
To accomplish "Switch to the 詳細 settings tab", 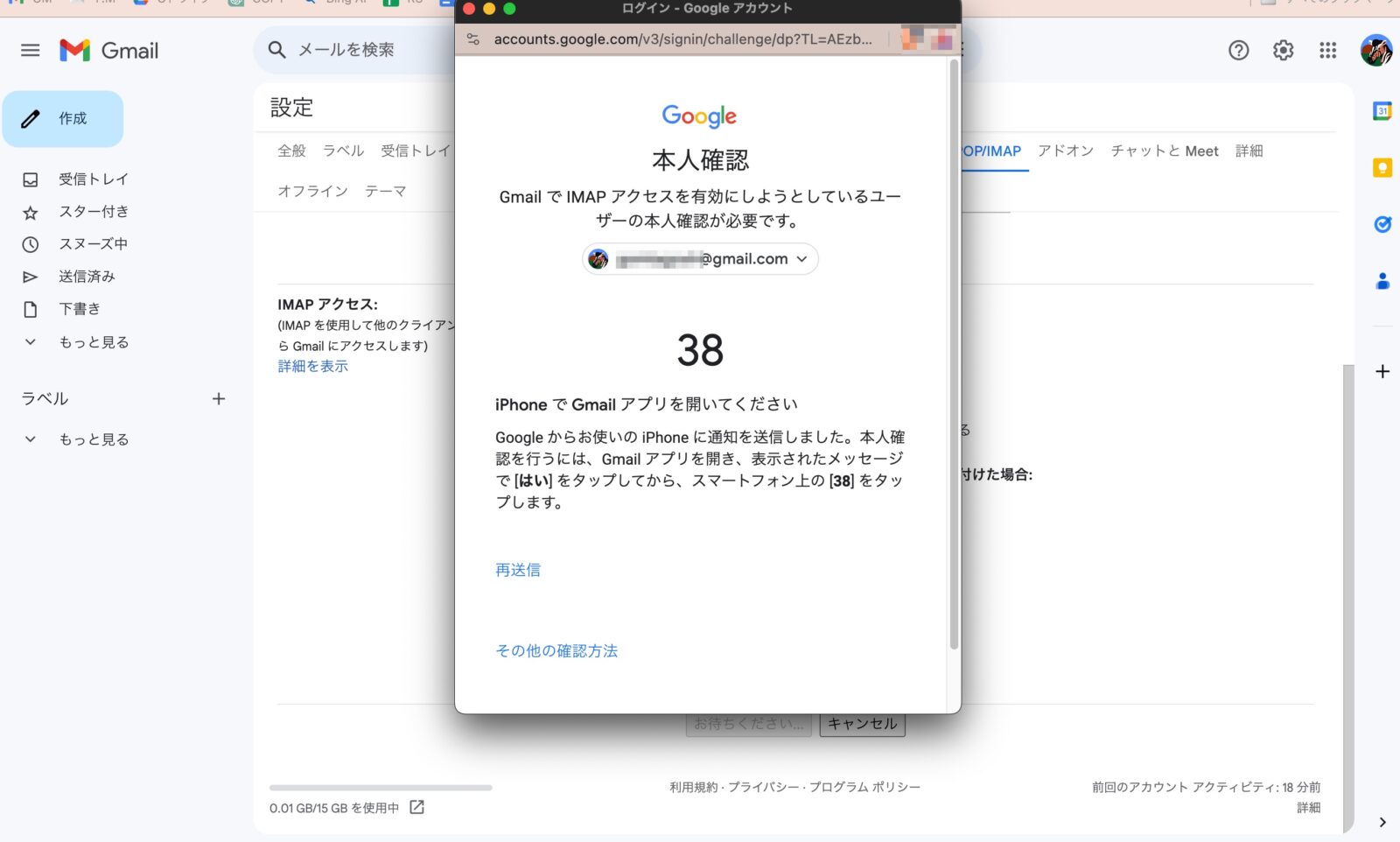I will tap(1249, 151).
